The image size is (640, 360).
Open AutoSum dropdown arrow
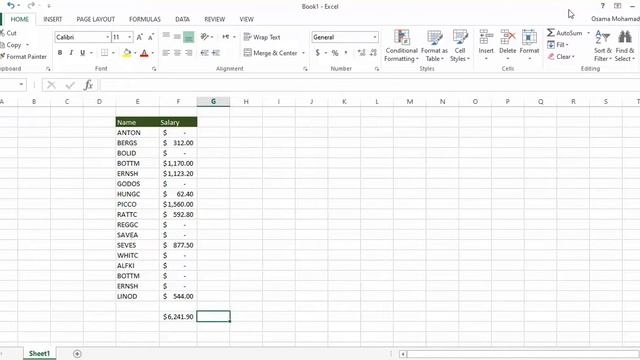[x=589, y=33]
